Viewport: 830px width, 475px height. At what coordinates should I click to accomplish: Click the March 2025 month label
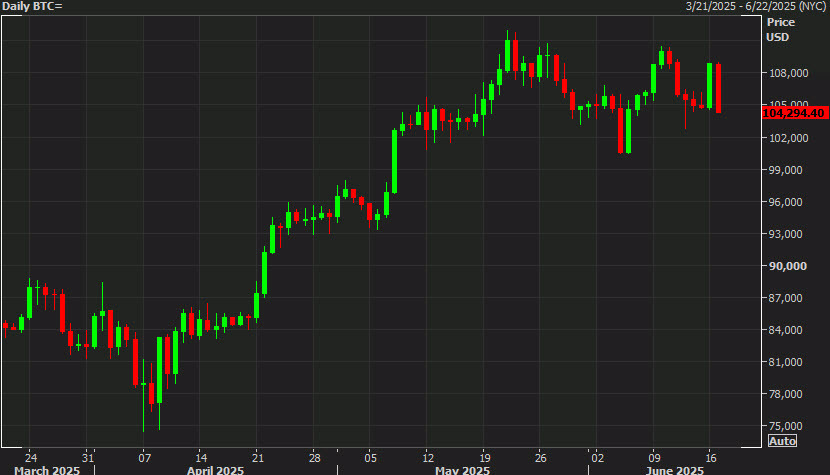(47, 470)
